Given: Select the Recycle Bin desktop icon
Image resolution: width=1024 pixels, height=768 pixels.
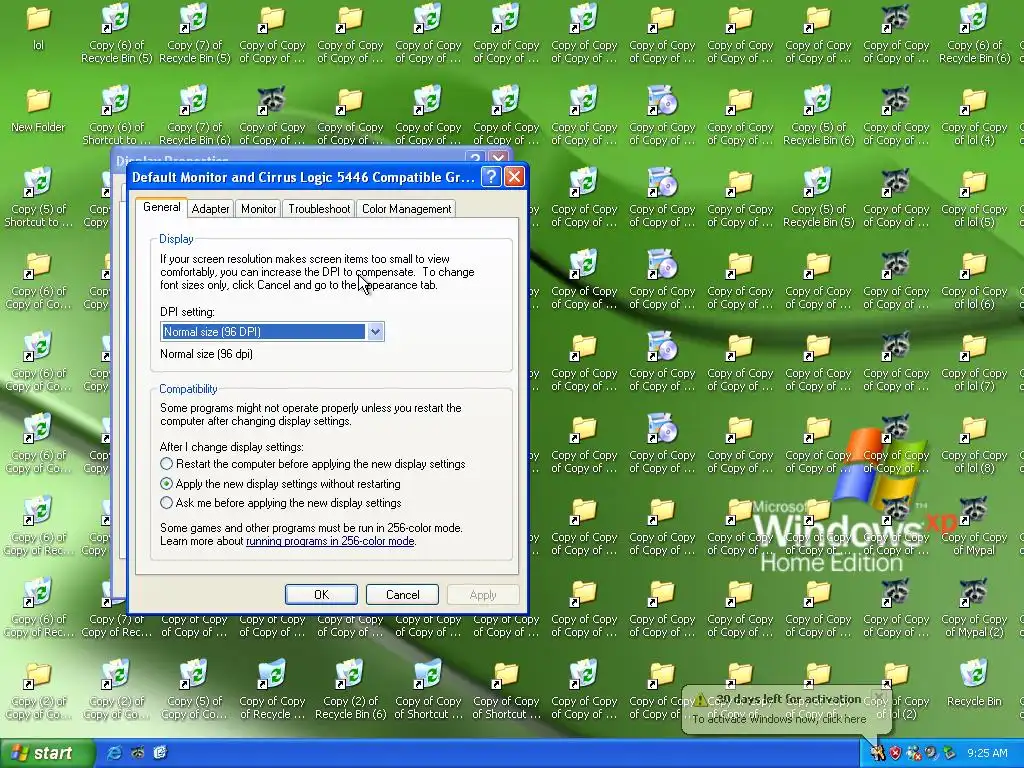Looking at the screenshot, I should [974, 683].
